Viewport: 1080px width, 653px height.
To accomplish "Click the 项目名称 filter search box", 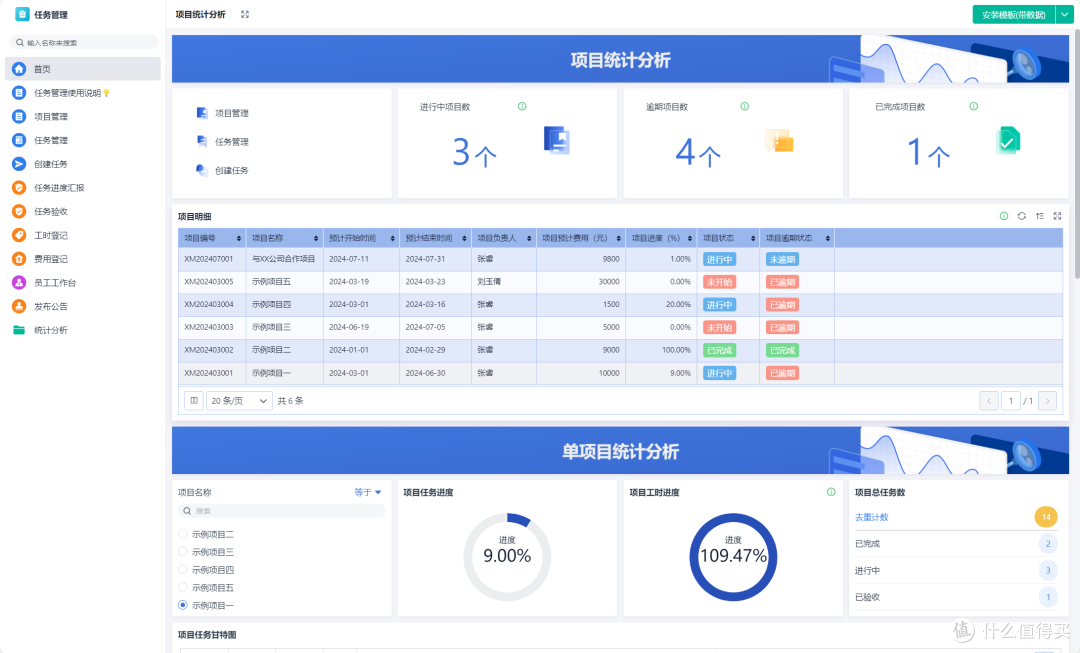I will point(281,511).
